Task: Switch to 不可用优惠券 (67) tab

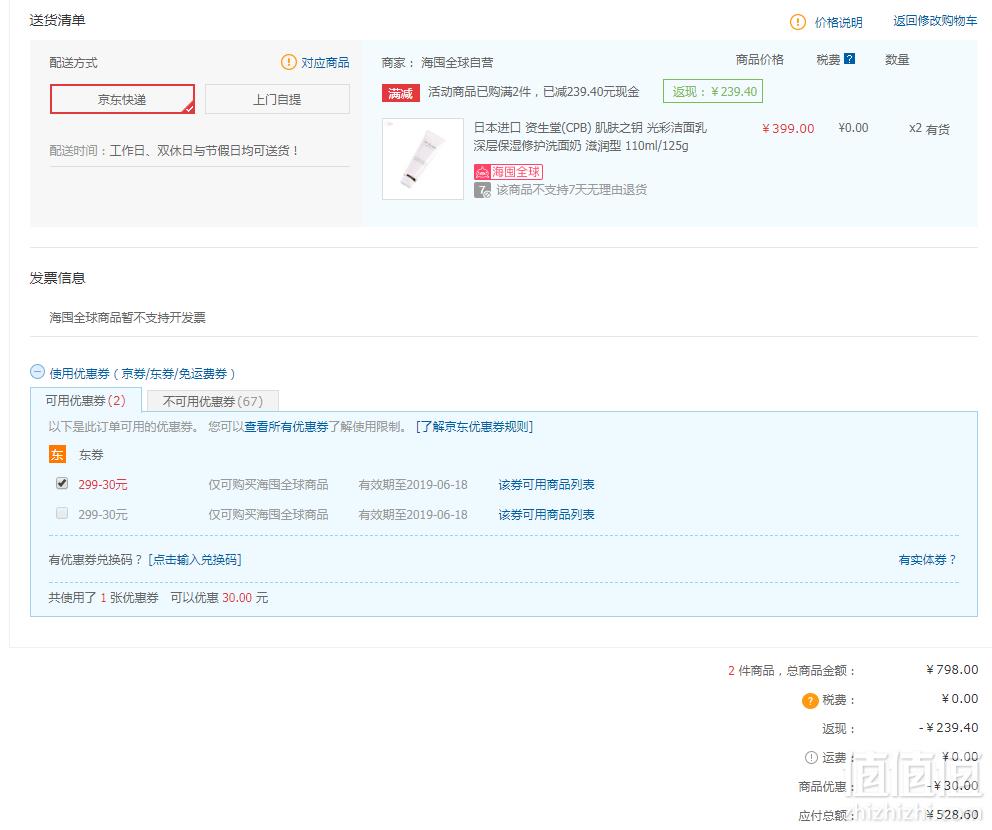Action: tap(213, 401)
